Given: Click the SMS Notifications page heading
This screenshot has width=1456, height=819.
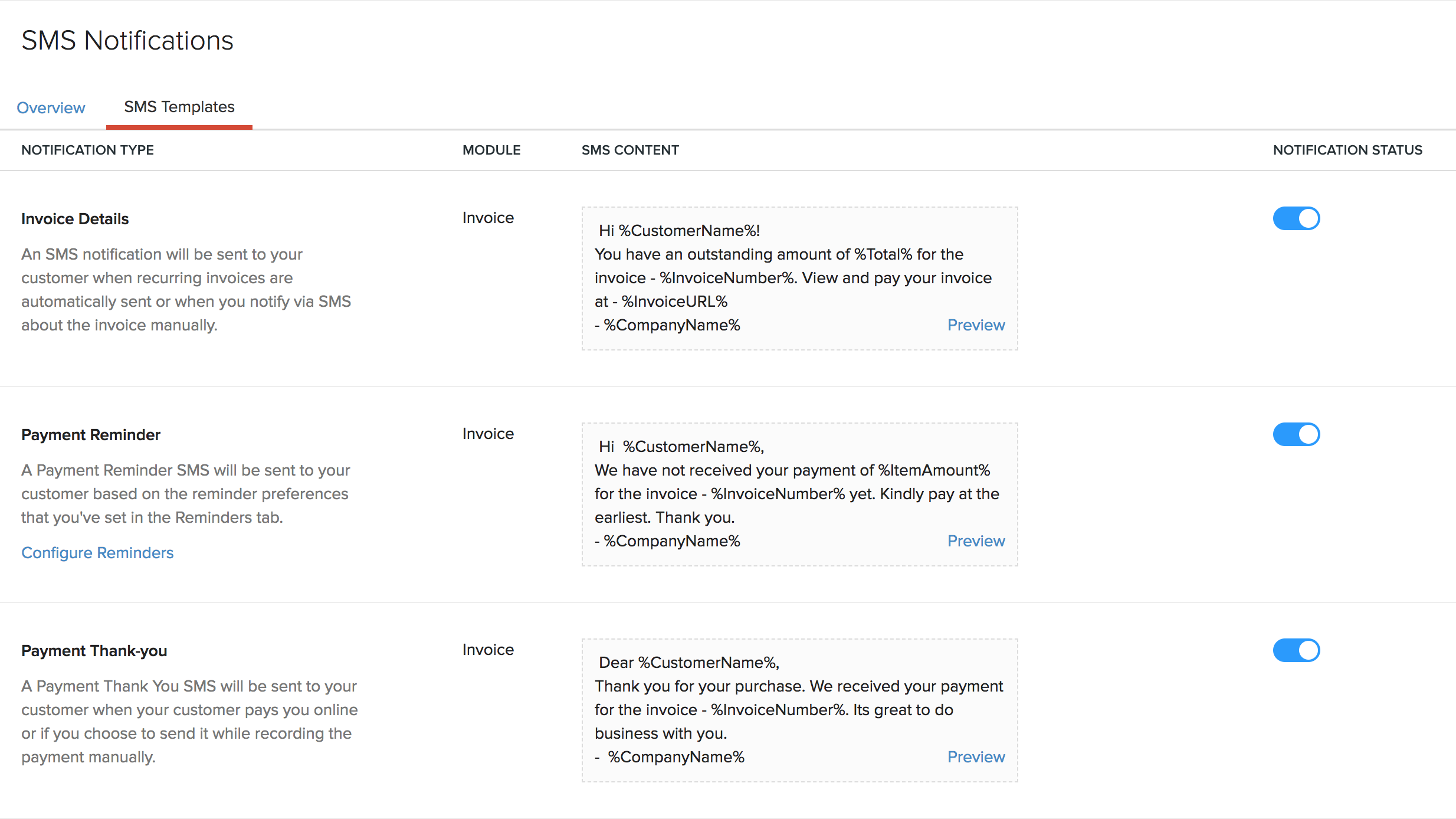Looking at the screenshot, I should pos(127,41).
